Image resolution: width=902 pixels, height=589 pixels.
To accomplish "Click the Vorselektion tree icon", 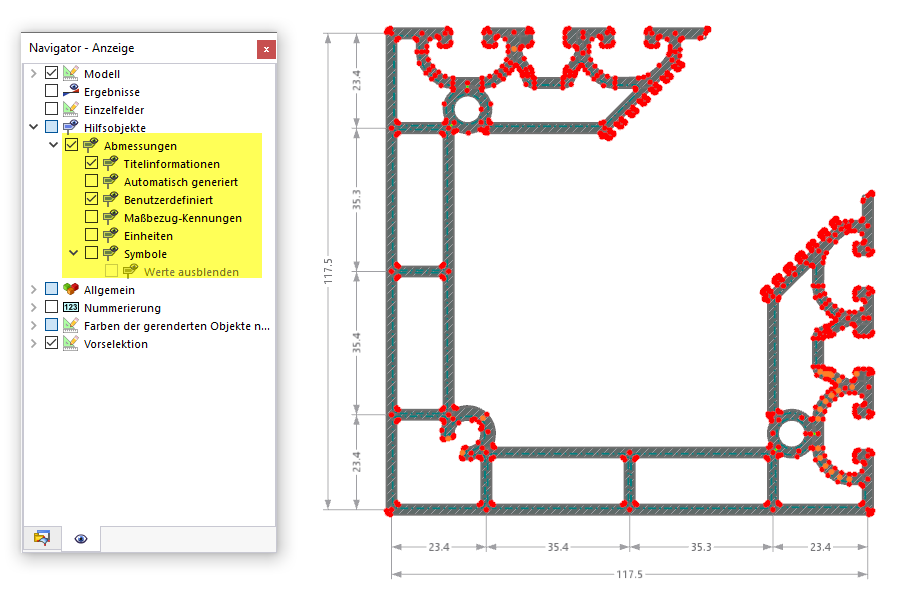I will pyautogui.click(x=71, y=343).
